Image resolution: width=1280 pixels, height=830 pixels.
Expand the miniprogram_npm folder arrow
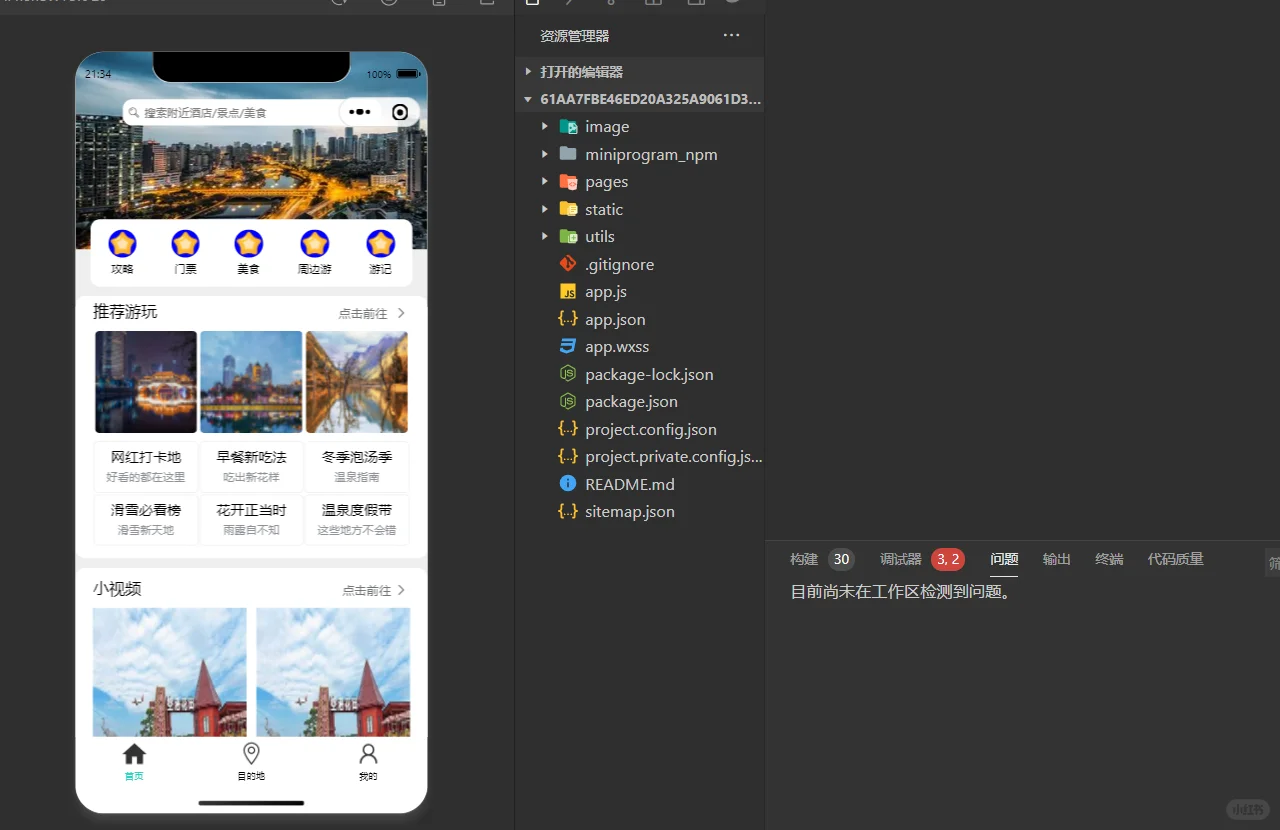[x=544, y=154]
